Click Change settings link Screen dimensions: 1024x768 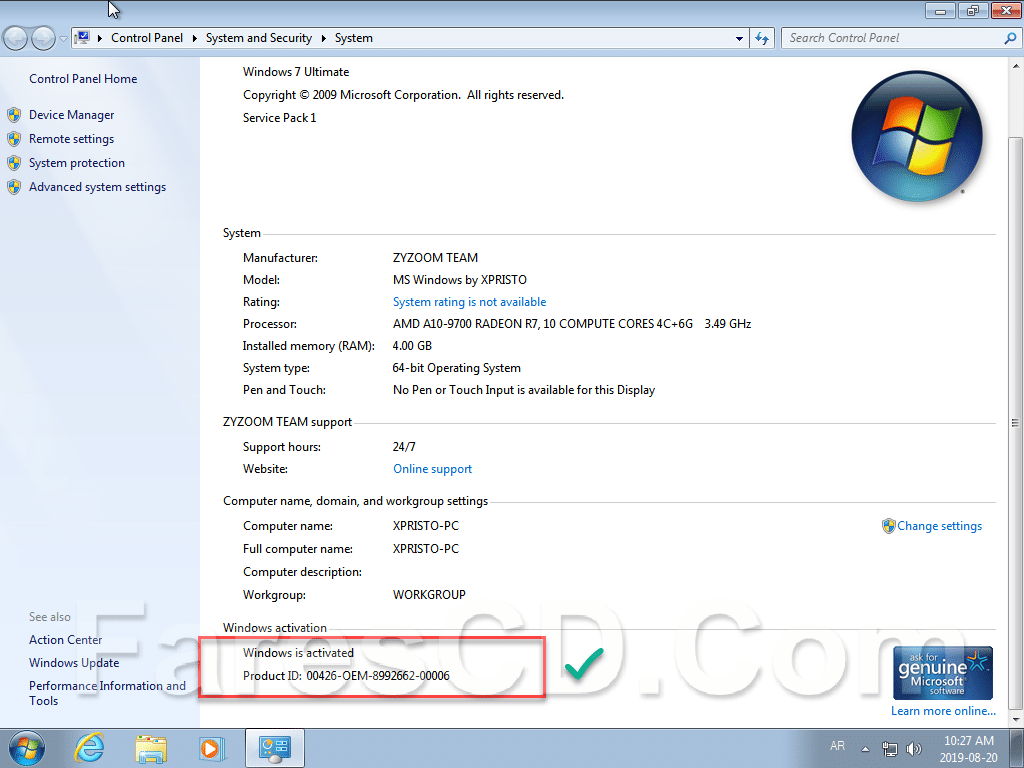click(939, 526)
